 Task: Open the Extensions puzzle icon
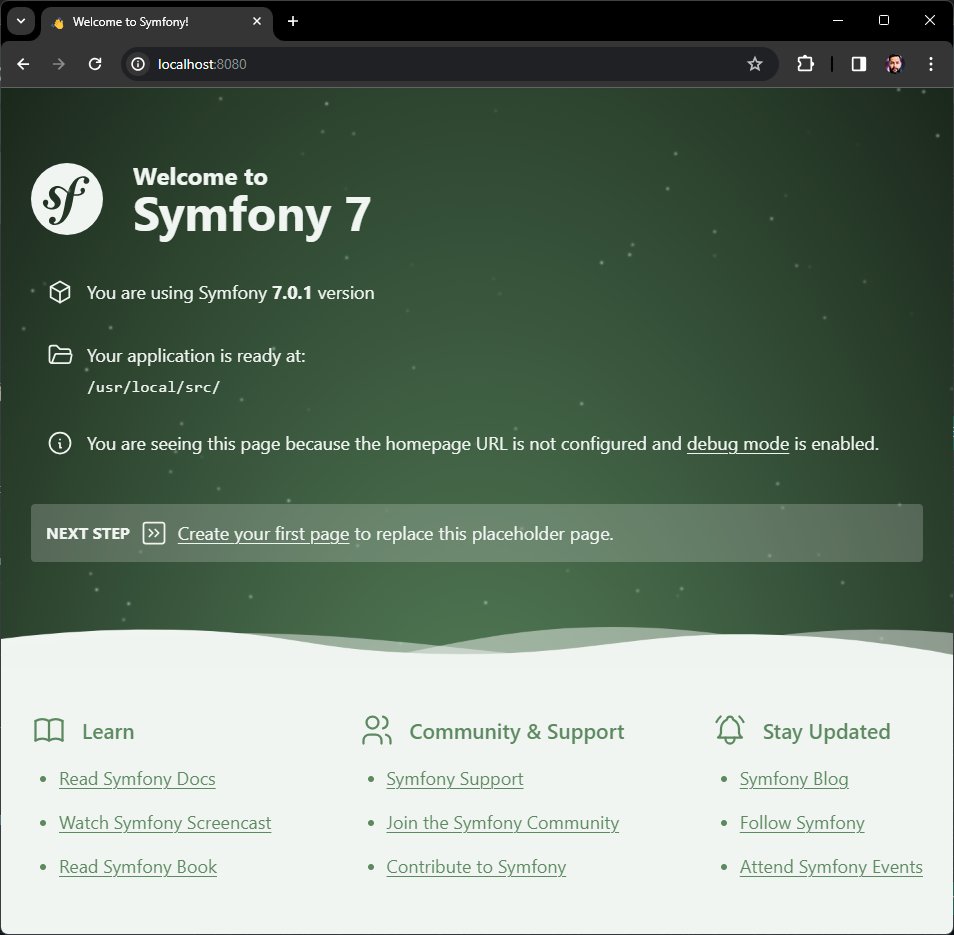tap(805, 64)
